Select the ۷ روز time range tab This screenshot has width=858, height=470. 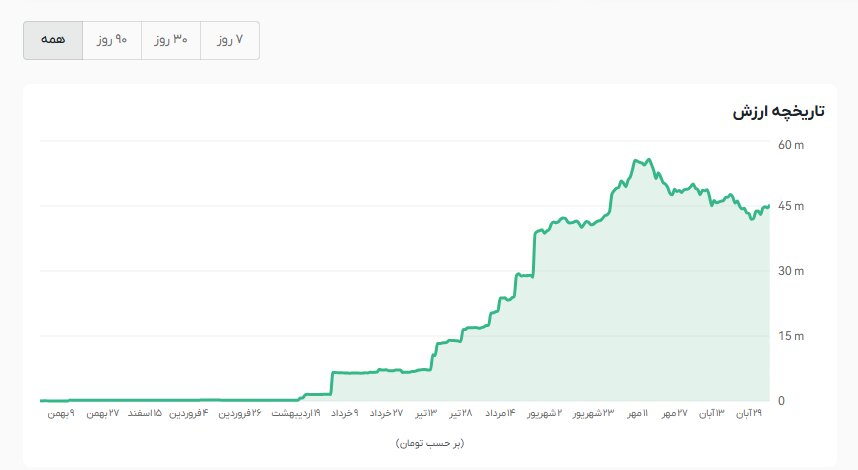pos(230,40)
